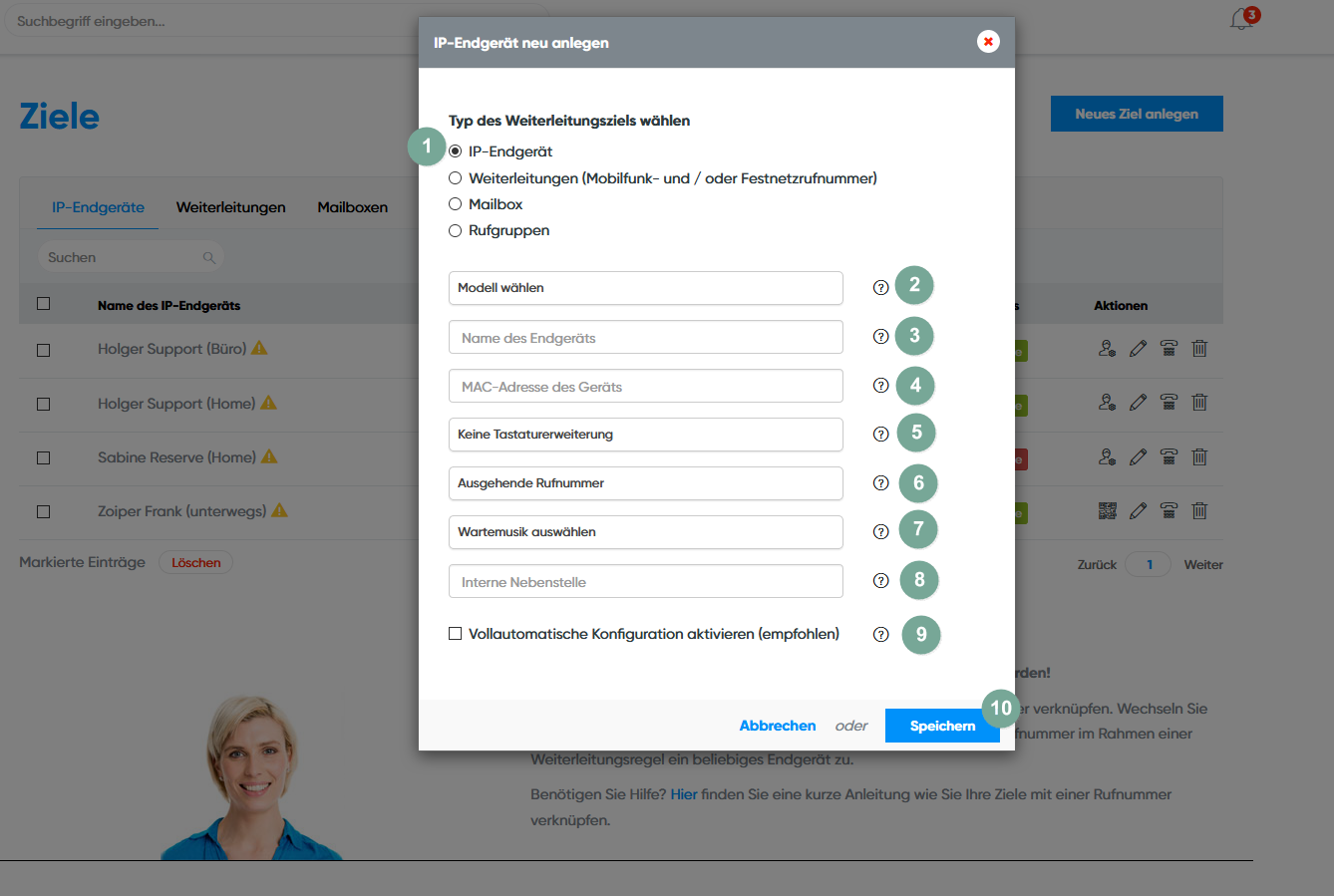Open Ausgehende Rufnummer dropdown
Screen dimensions: 1334x896
645,483
